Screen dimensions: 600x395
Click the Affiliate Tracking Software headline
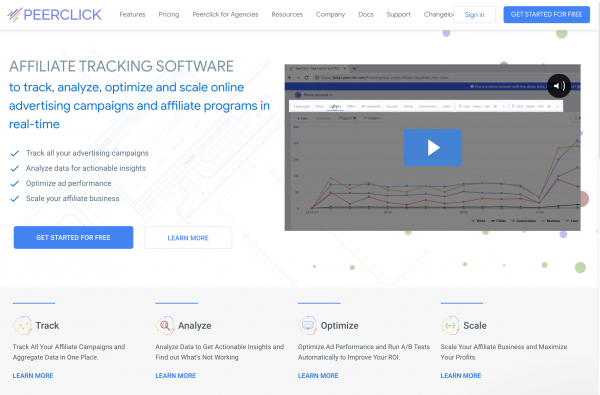tap(121, 66)
